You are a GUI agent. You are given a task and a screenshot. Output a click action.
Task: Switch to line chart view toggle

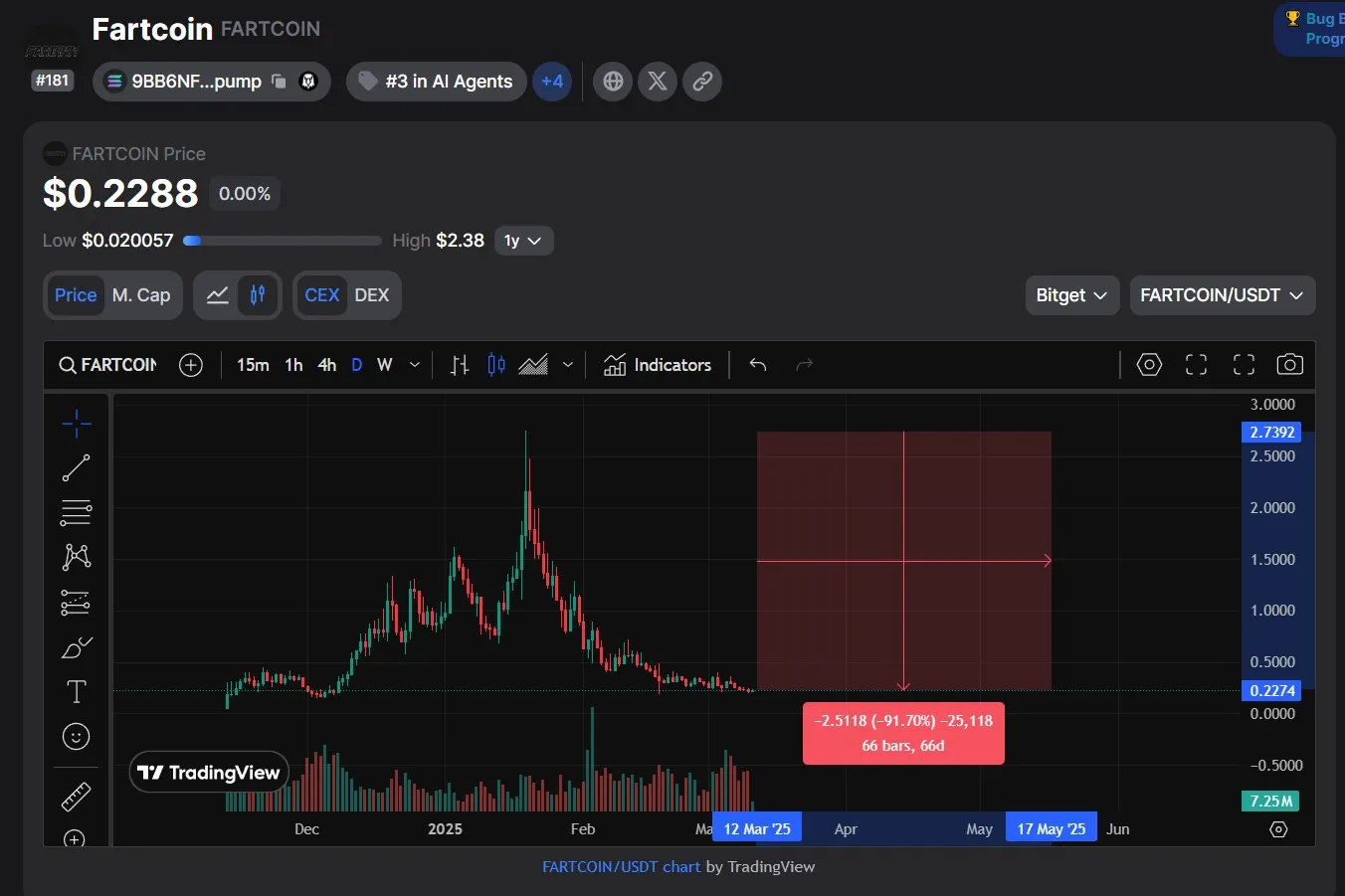[x=218, y=295]
